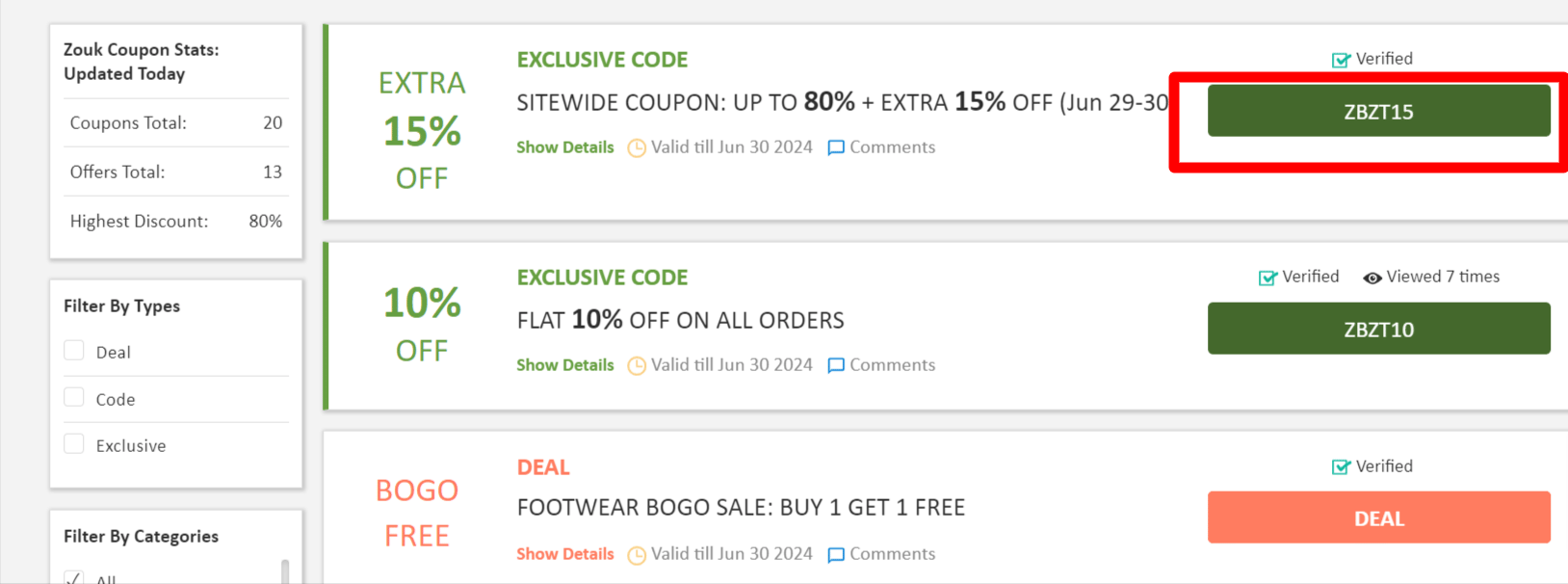1568x584 pixels.
Task: Expand Show Details for 10% OFF coupon
Action: coord(564,365)
